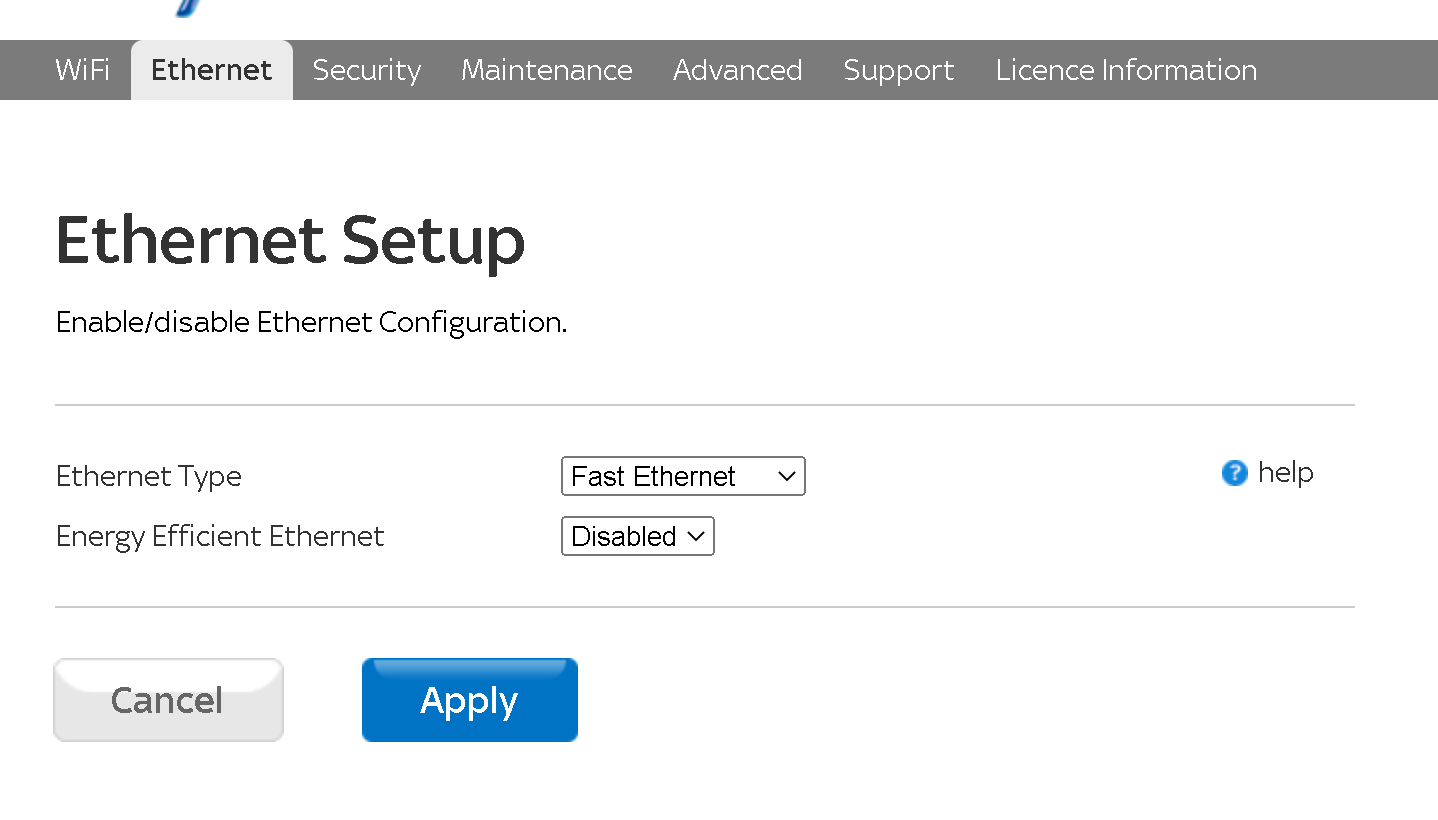The height and width of the screenshot is (820, 1438).
Task: Open the Energy Efficient Ethernet dropdown
Action: 637,536
